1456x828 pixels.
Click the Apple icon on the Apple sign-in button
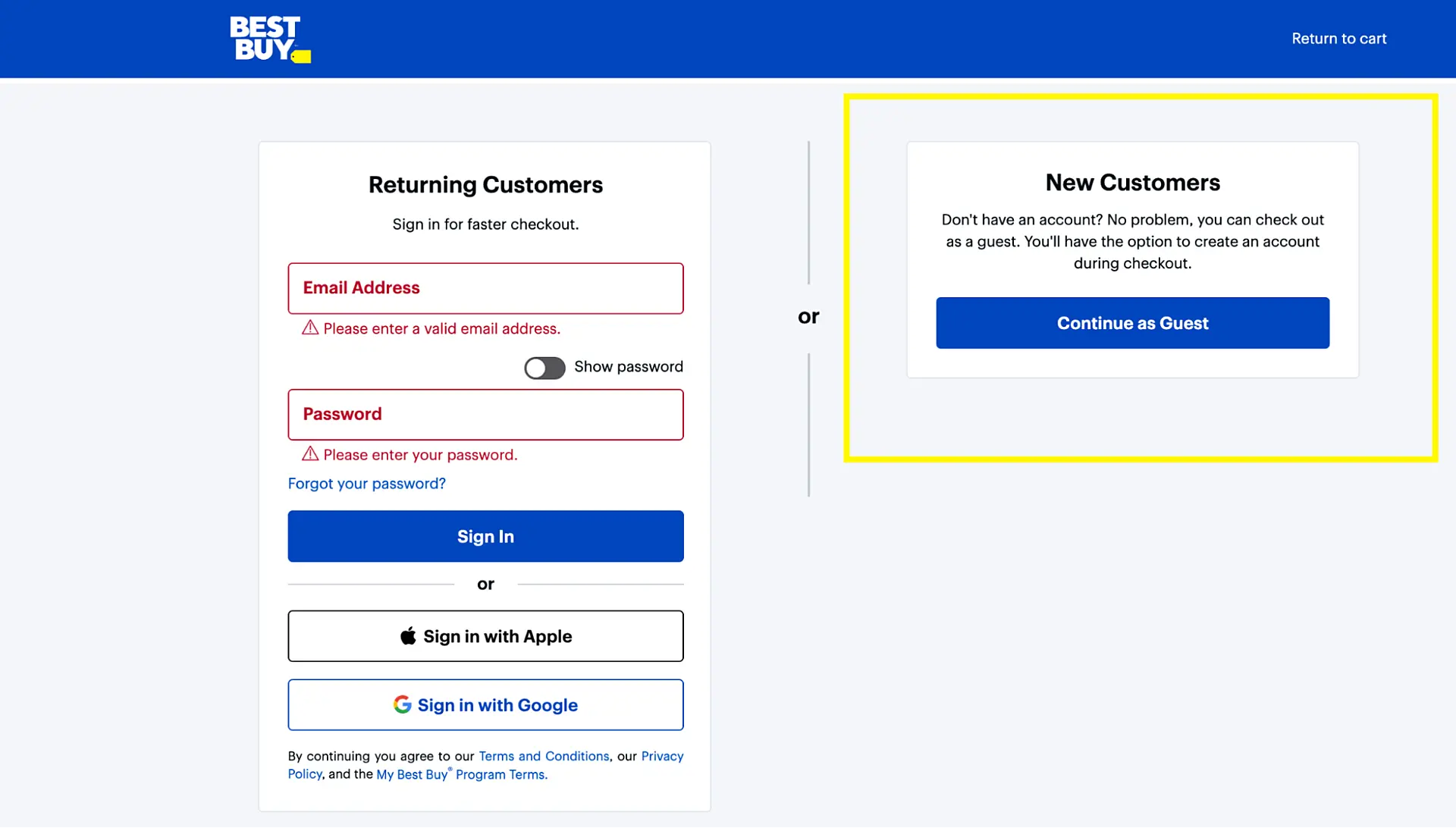409,636
